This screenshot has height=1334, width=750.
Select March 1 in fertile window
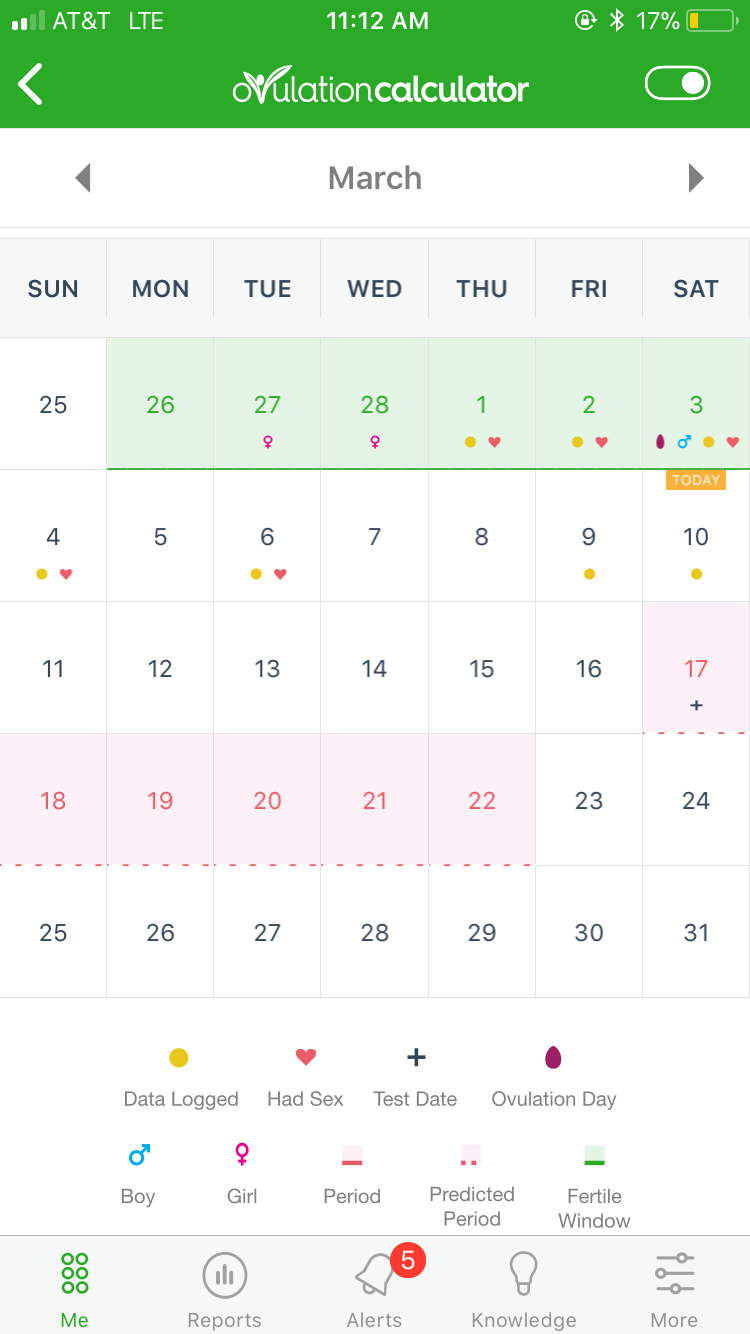[x=482, y=404]
